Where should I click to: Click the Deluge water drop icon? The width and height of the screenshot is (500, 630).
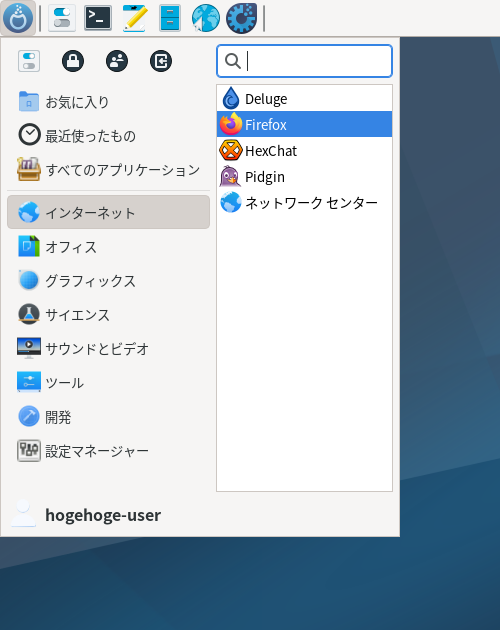(231, 98)
